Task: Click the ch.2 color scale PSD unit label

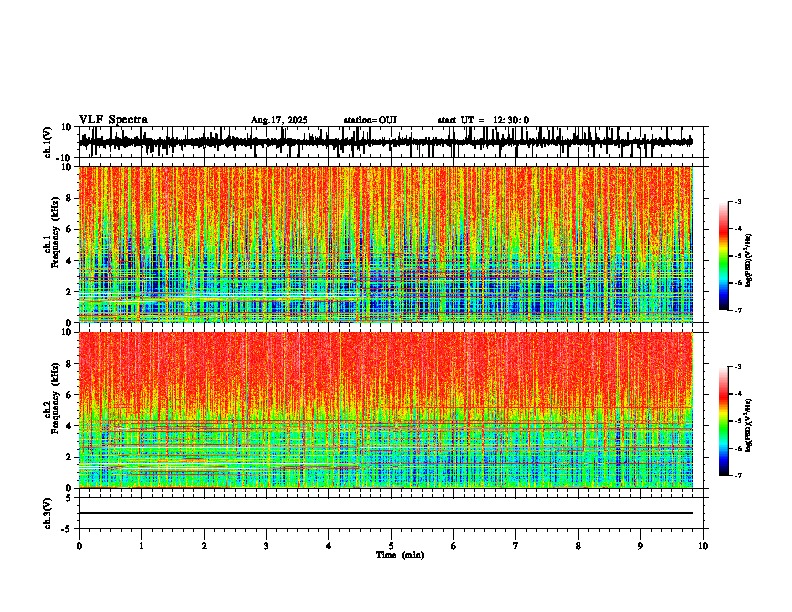Action: 749,425
